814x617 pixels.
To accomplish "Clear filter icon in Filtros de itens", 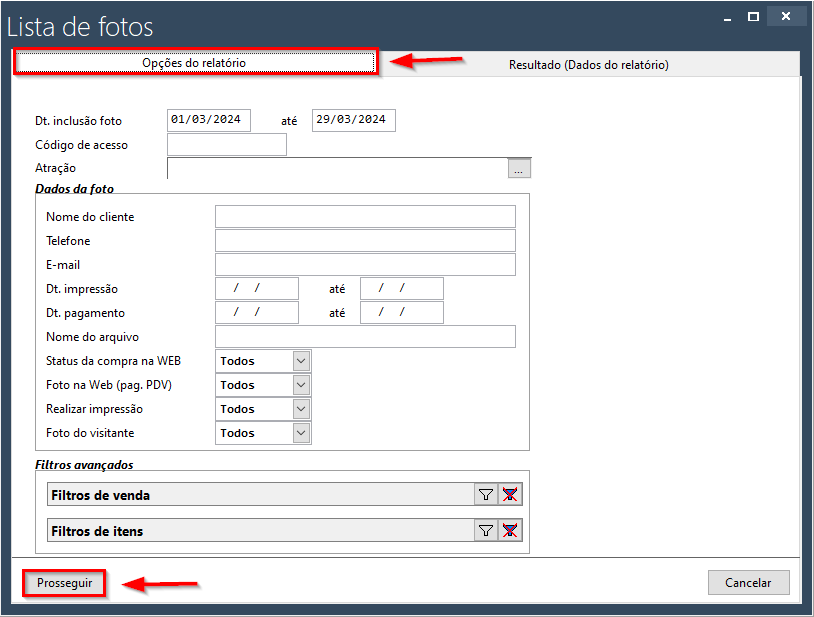I will click(511, 531).
